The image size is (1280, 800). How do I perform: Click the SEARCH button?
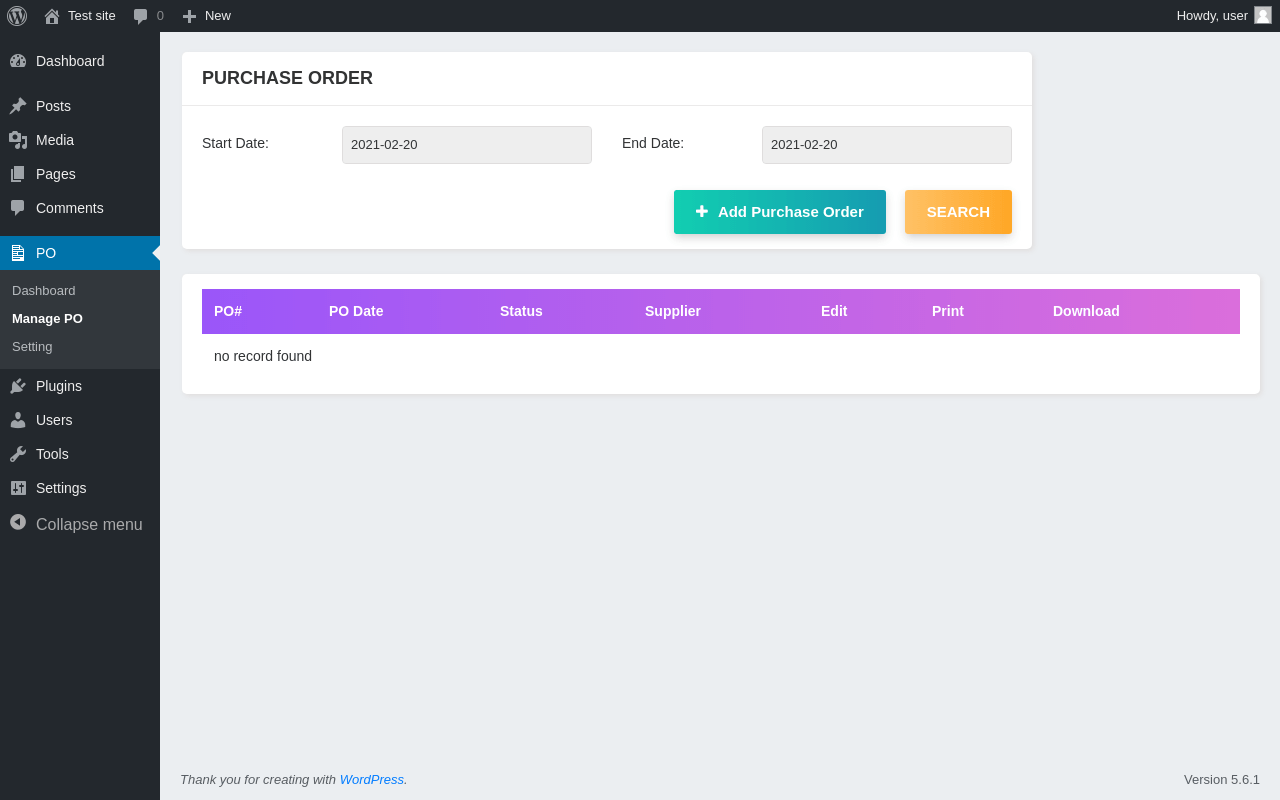click(x=958, y=212)
